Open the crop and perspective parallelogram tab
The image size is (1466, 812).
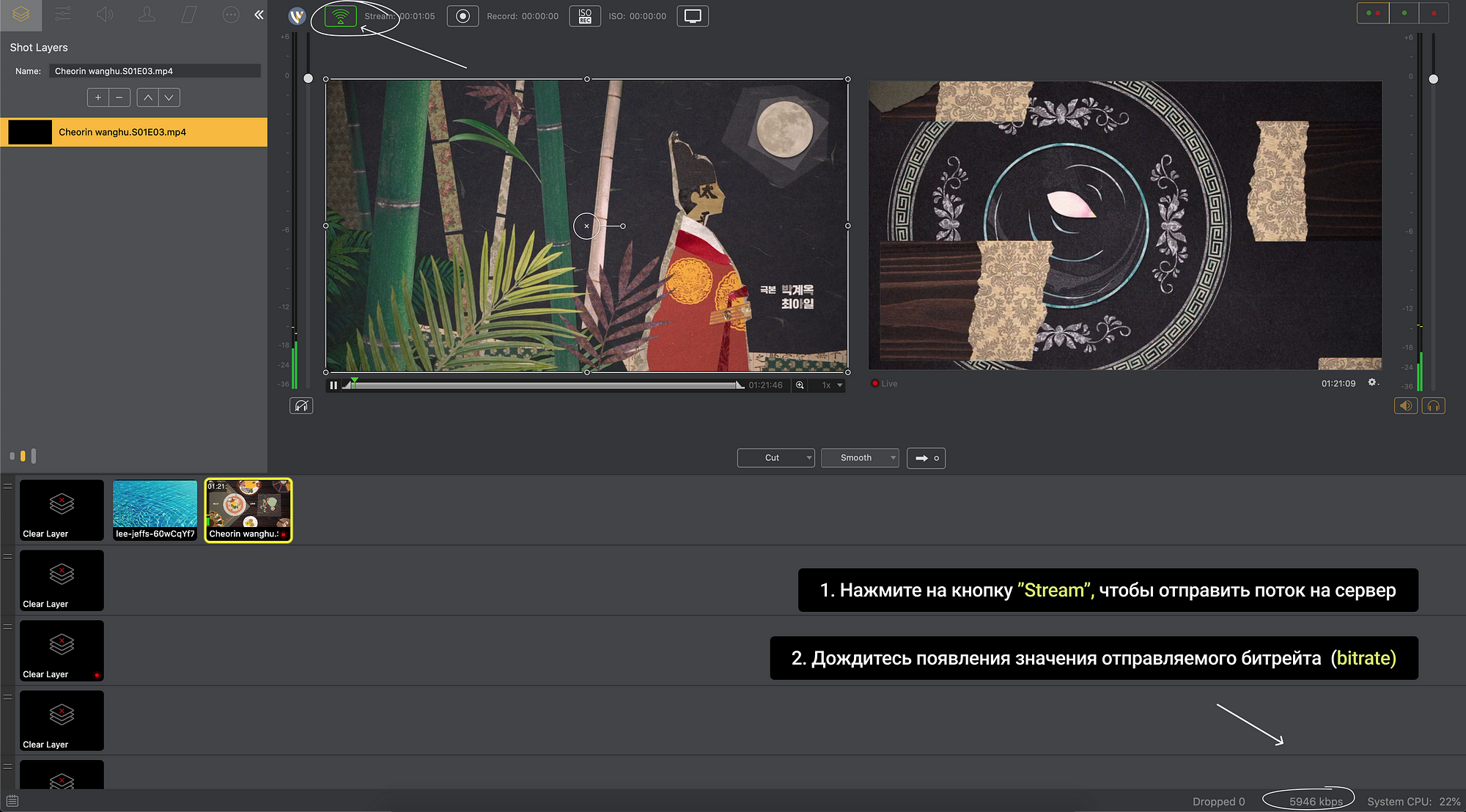pos(189,15)
